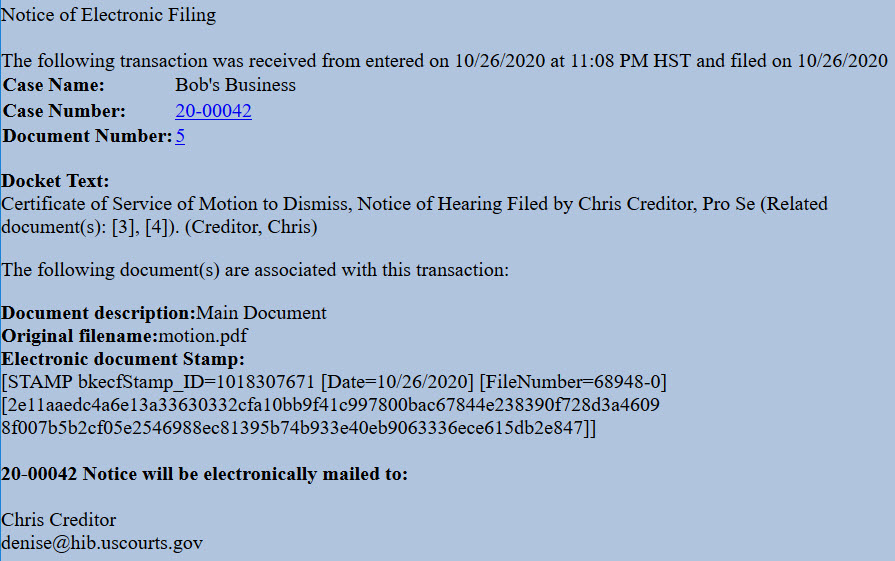
Task: Click the Docket Text heading
Action: coord(55,181)
